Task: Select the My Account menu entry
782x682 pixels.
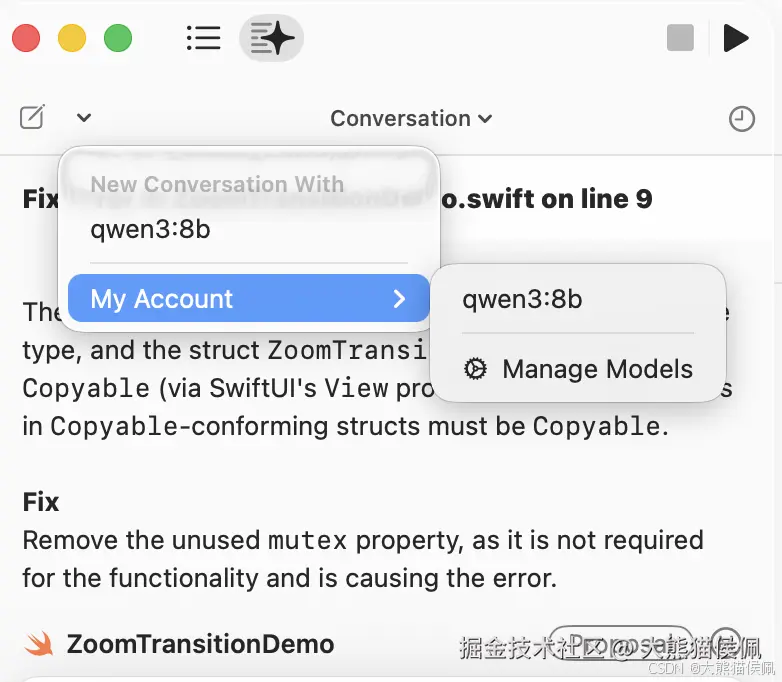Action: click(162, 298)
